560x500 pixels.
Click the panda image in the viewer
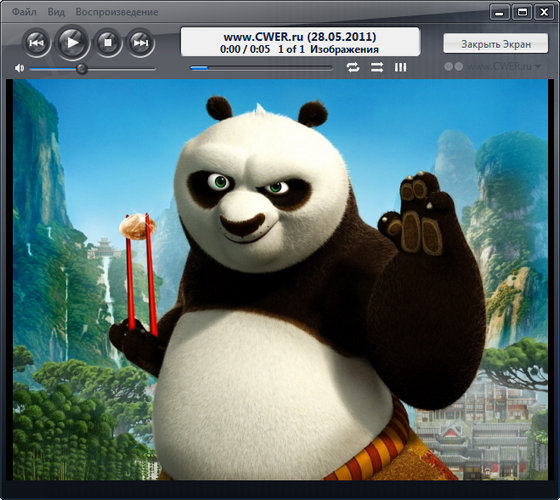(x=280, y=280)
